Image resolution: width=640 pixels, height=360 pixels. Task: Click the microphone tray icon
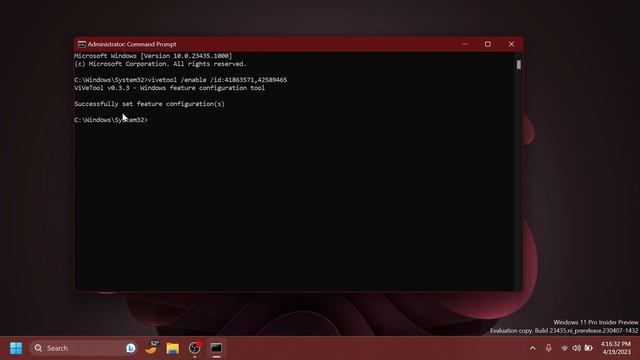coord(548,348)
